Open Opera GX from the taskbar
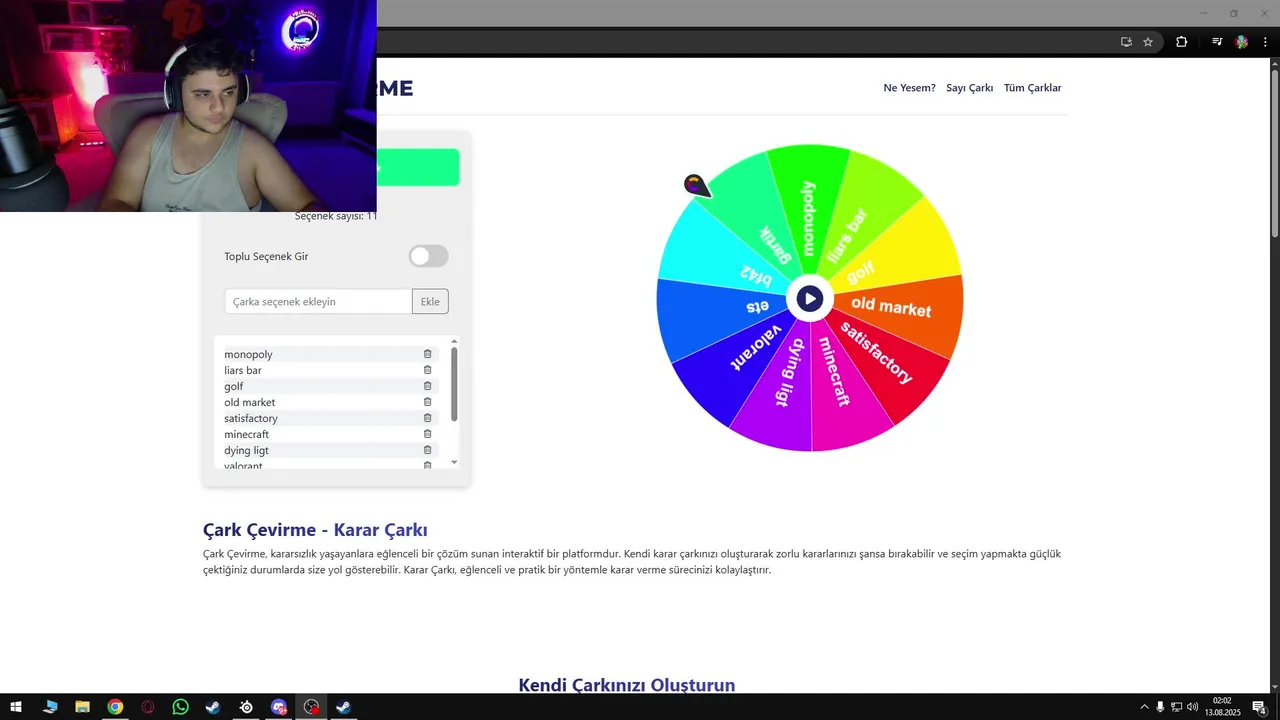Image resolution: width=1280 pixels, height=720 pixels. pyautogui.click(x=148, y=707)
